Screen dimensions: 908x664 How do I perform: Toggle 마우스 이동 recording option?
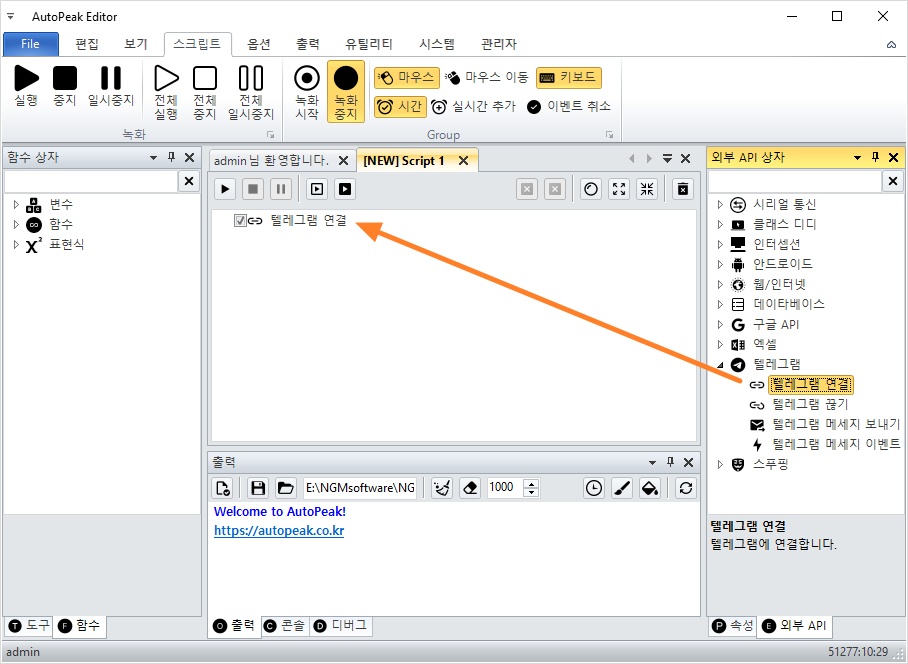tap(487, 77)
